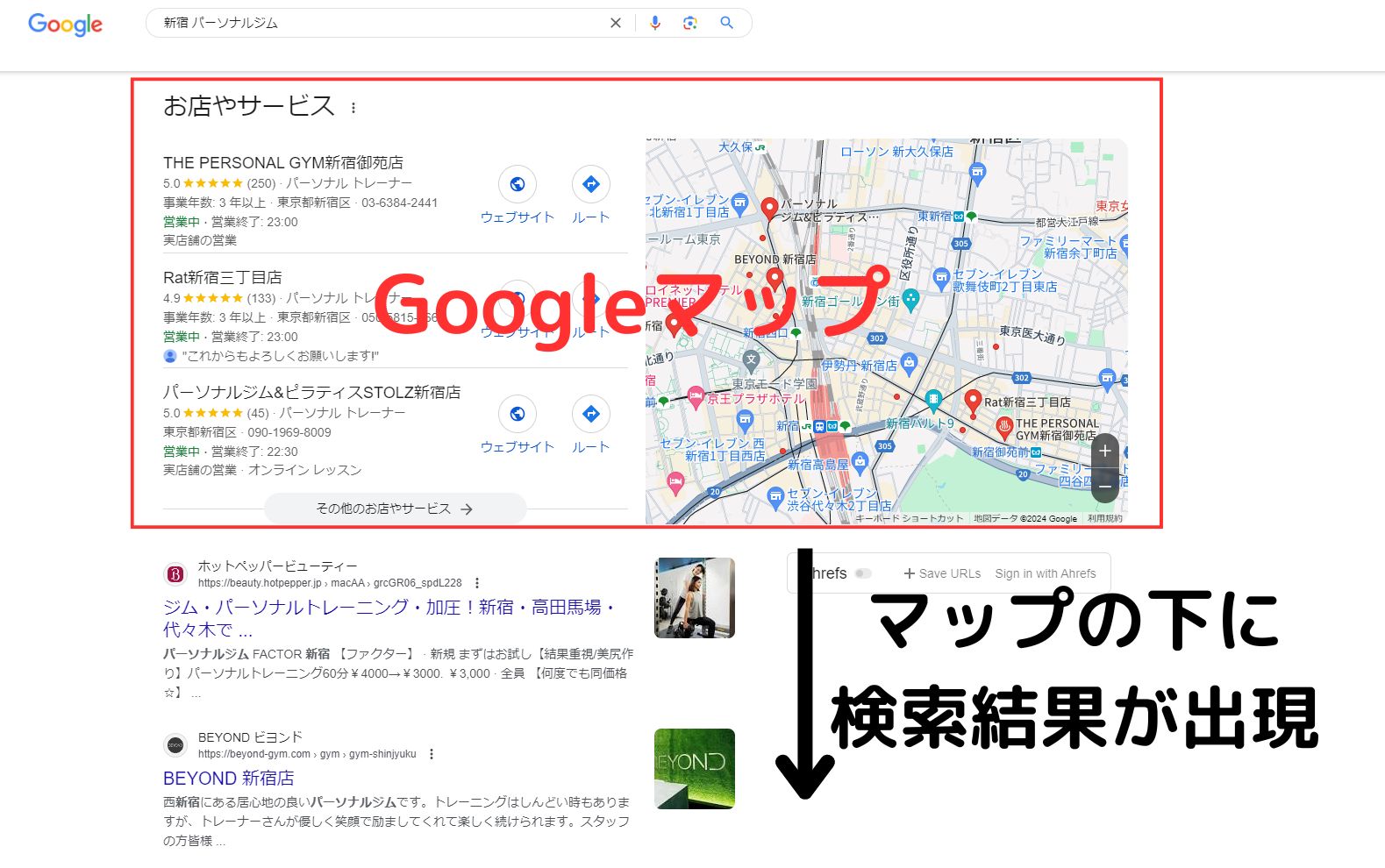Click hotpepper URL breadcrumb text
This screenshot has height=868, width=1385.
330,583
